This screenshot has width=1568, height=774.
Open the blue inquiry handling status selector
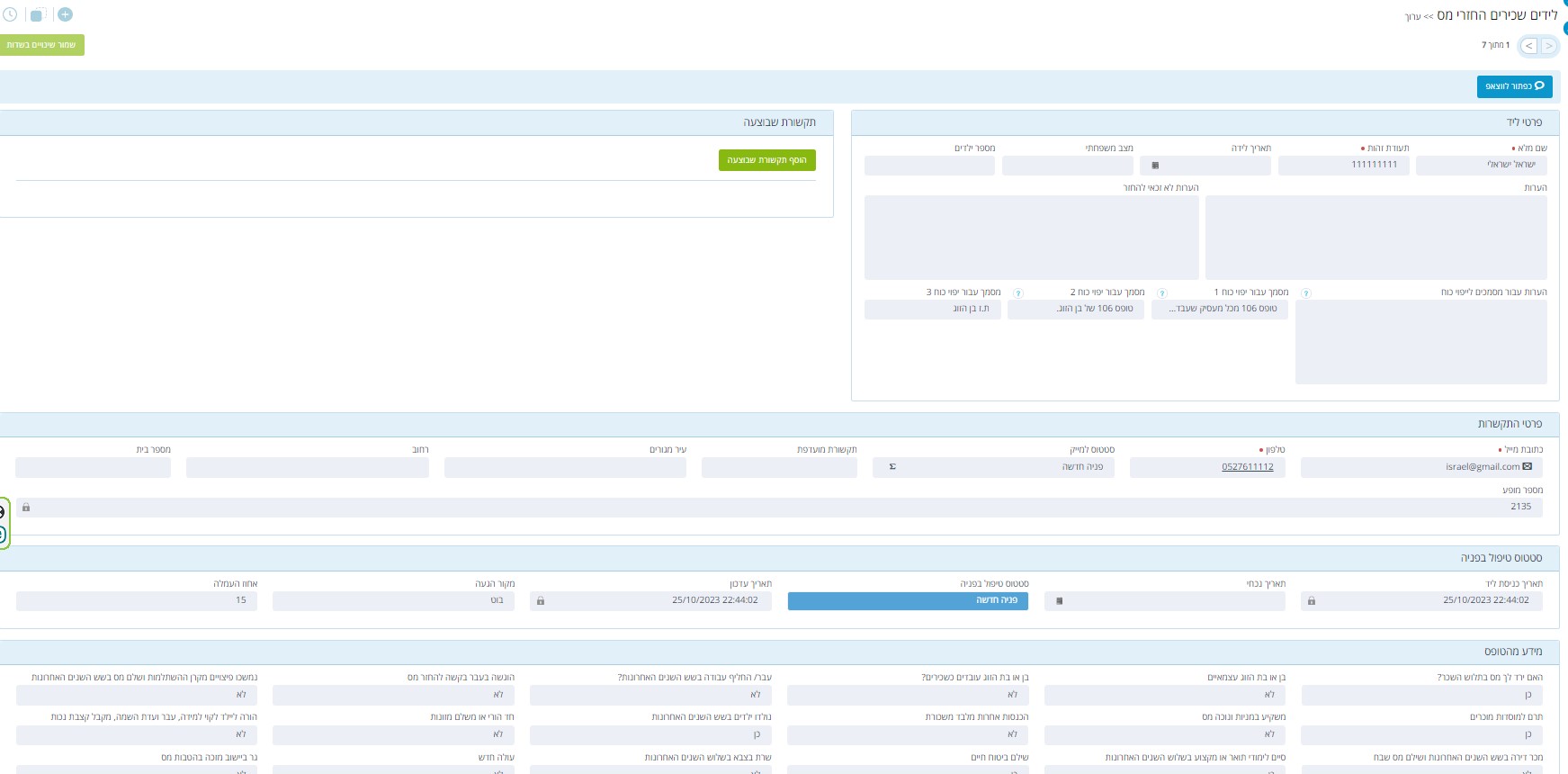(908, 601)
